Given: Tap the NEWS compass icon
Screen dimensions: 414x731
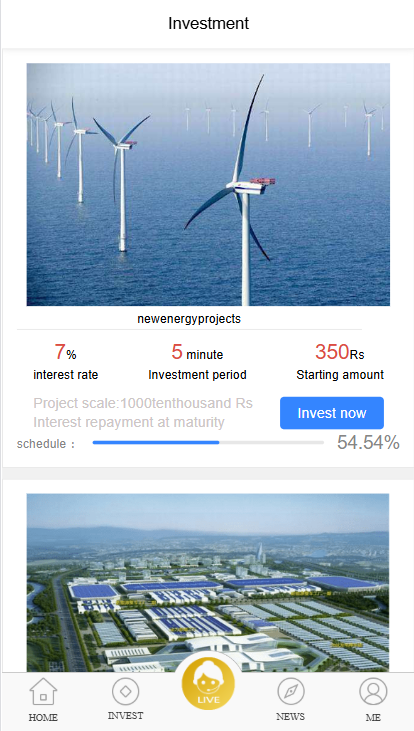Looking at the screenshot, I should pyautogui.click(x=290, y=691).
